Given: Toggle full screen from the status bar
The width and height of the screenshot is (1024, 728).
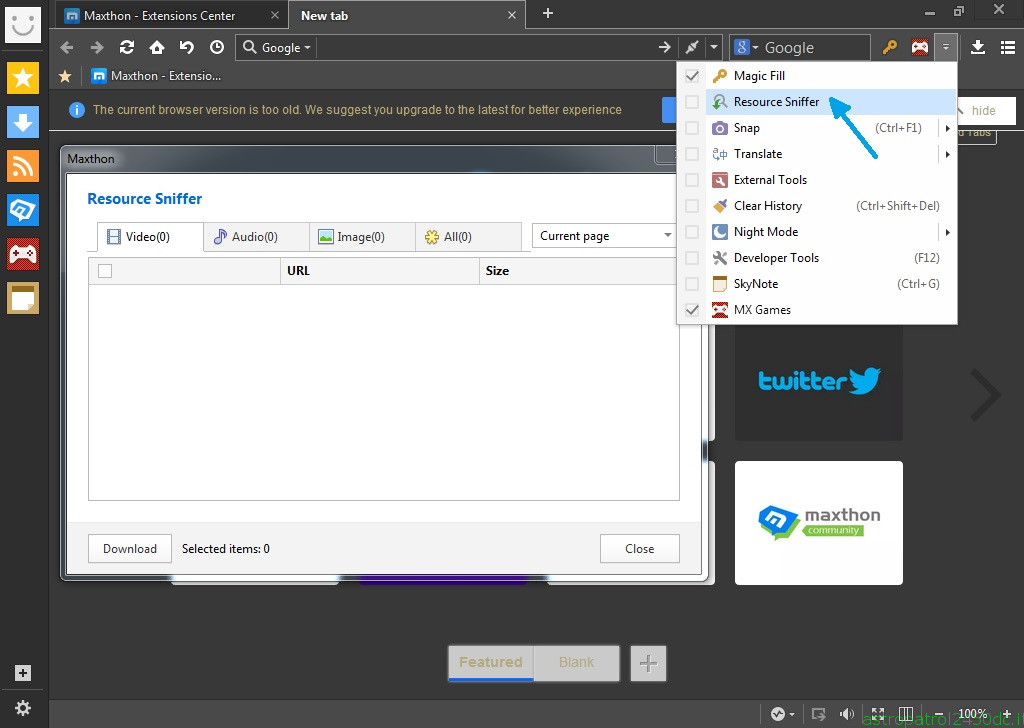Looking at the screenshot, I should (x=878, y=714).
